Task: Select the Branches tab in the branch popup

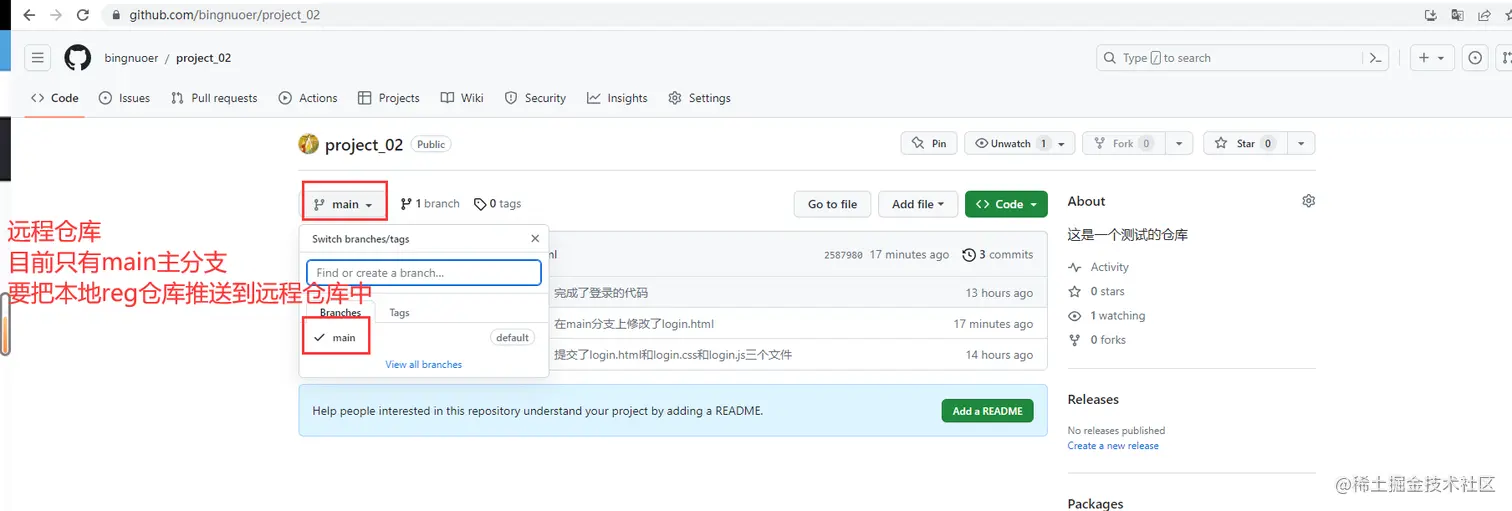Action: coord(340,313)
